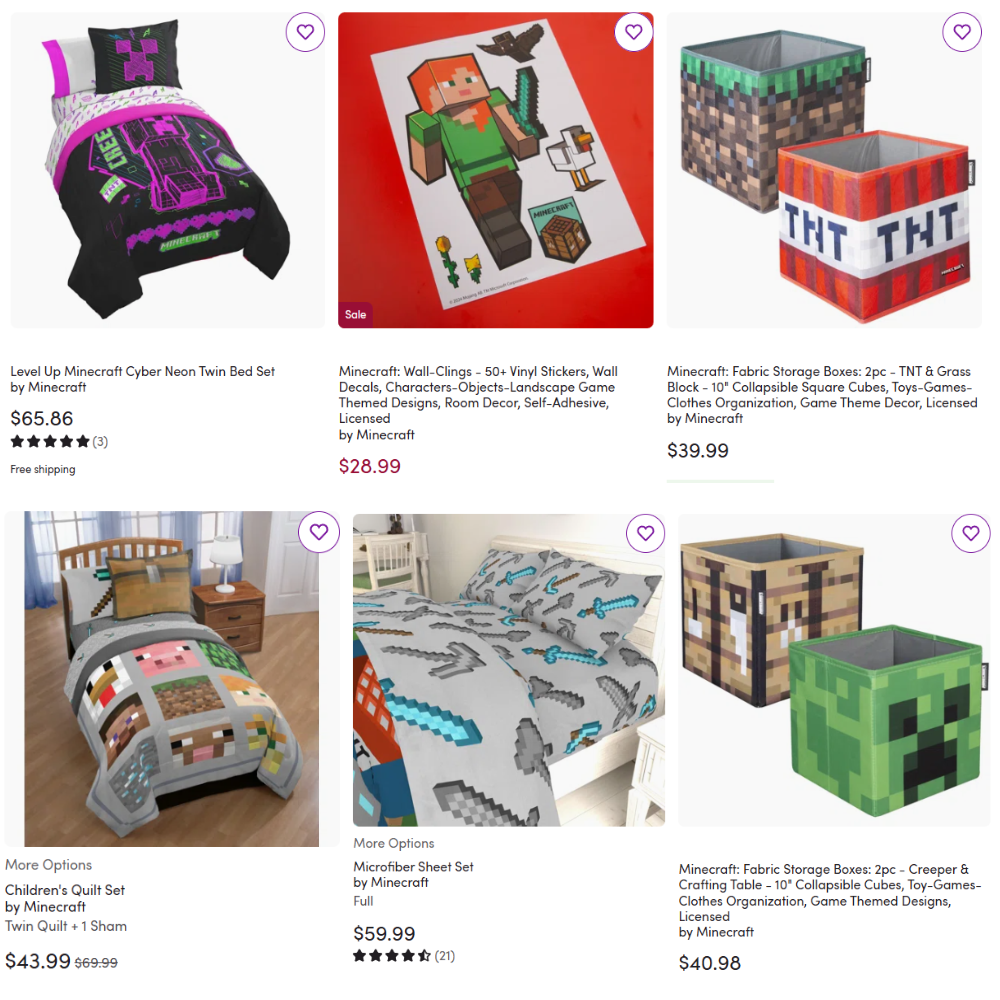The width and height of the screenshot is (1000, 1000).
Task: View the pickaxe sheet set photo
Action: tap(509, 670)
